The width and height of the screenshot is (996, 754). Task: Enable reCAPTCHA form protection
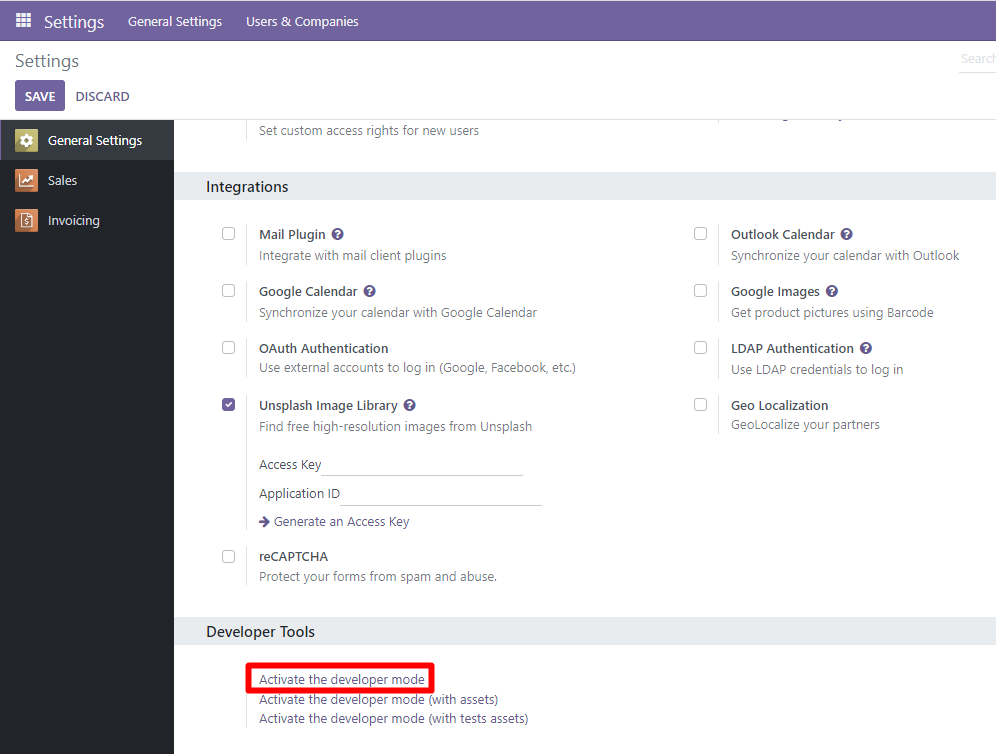click(228, 556)
